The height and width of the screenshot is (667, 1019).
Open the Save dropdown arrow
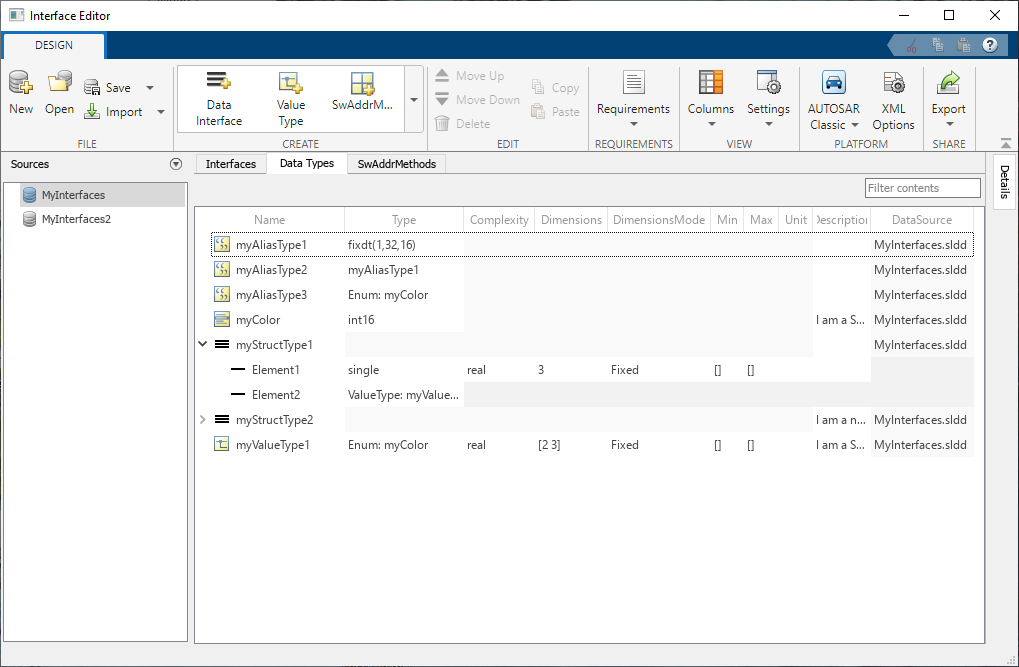(148, 87)
